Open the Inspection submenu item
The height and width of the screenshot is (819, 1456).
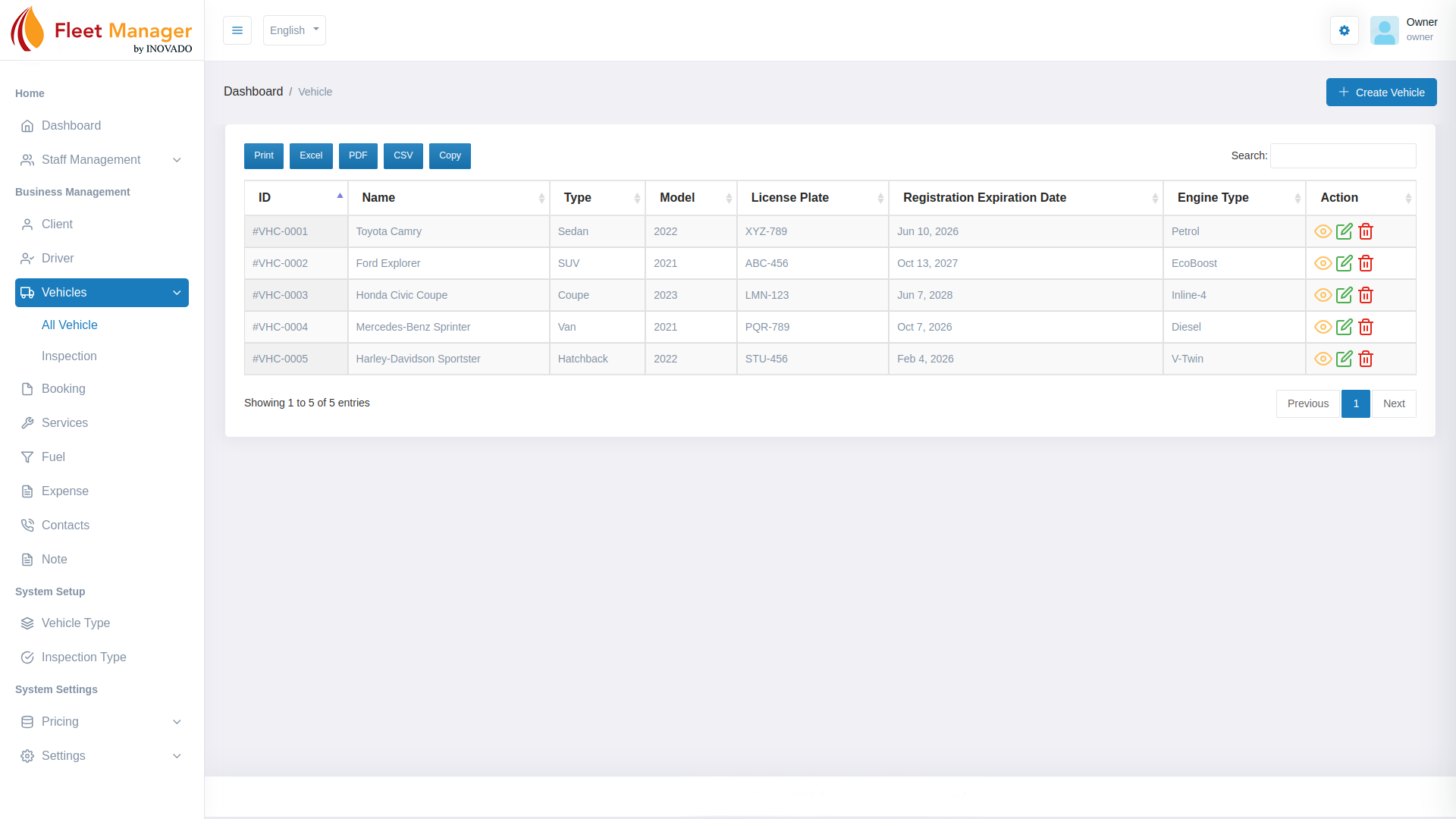[x=69, y=356]
